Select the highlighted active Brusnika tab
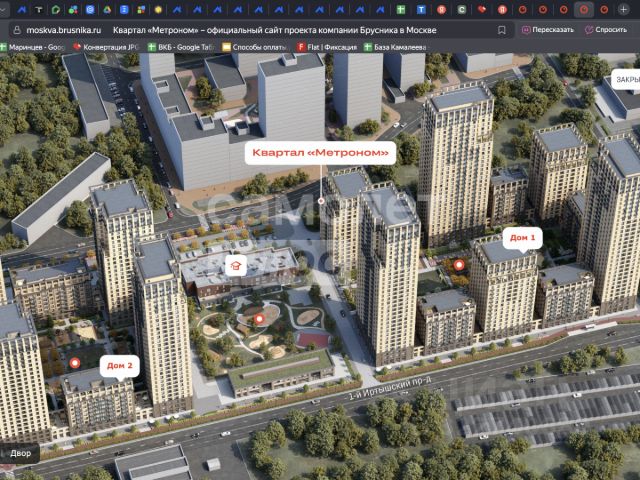 coord(584,9)
